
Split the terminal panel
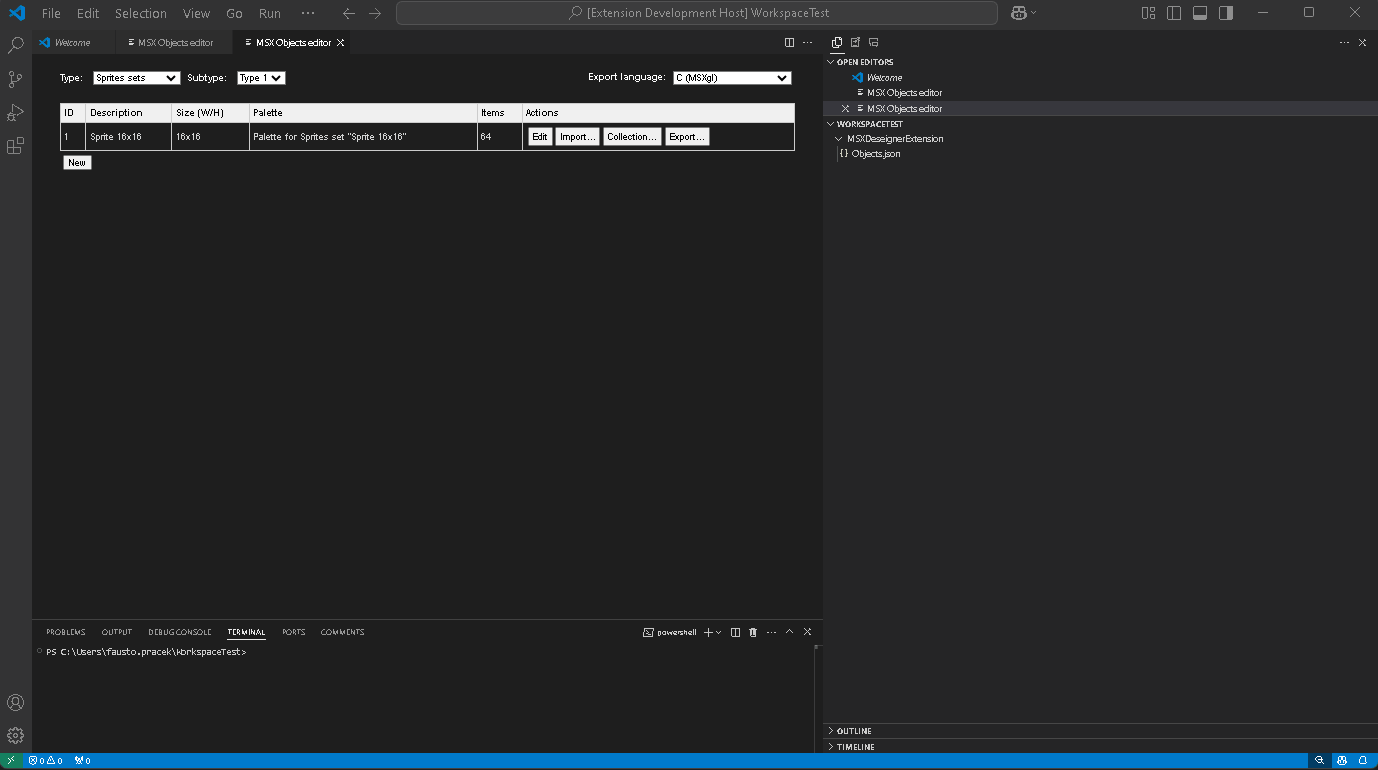pyautogui.click(x=735, y=632)
